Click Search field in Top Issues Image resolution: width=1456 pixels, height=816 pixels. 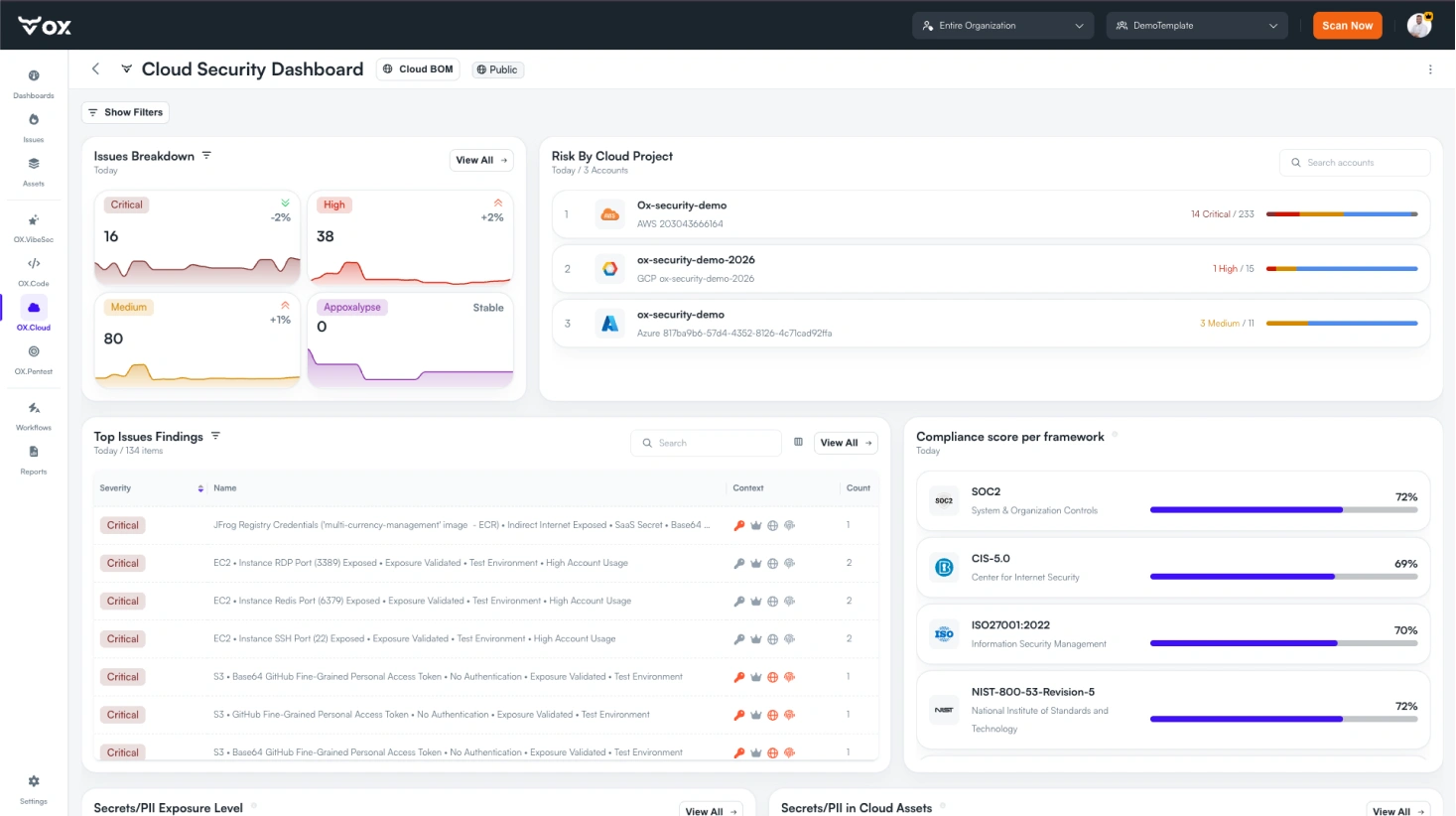point(707,443)
